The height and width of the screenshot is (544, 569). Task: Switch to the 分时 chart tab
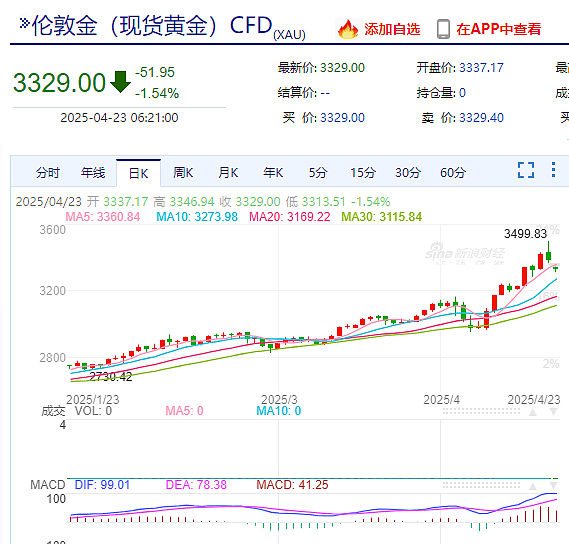coord(48,173)
